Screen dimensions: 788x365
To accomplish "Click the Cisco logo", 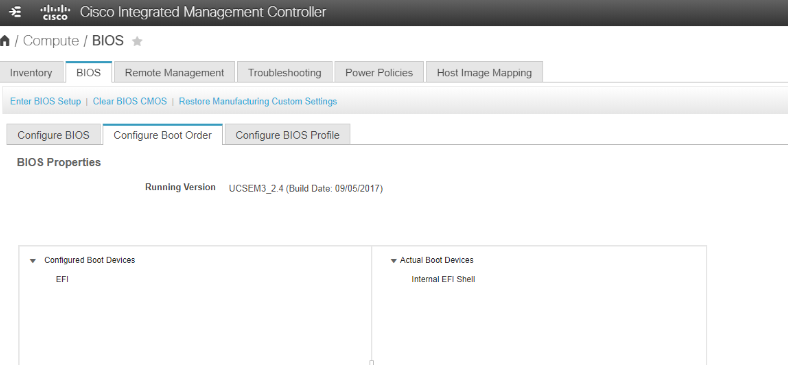I will 55,12.
